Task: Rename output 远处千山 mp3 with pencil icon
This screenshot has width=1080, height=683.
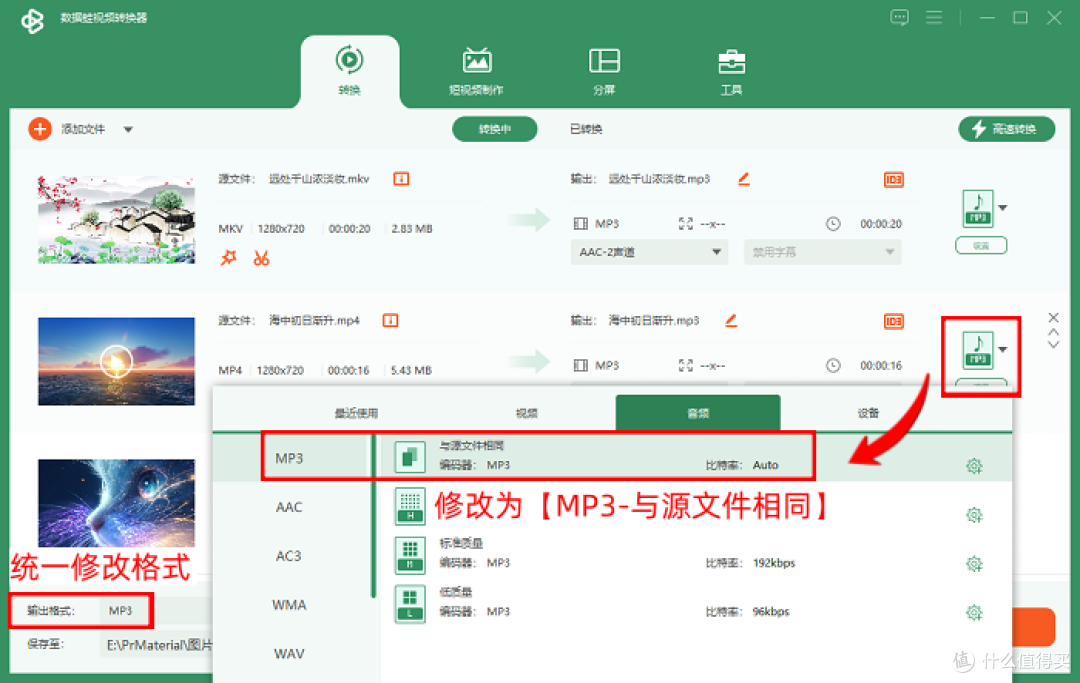Action: [x=743, y=179]
